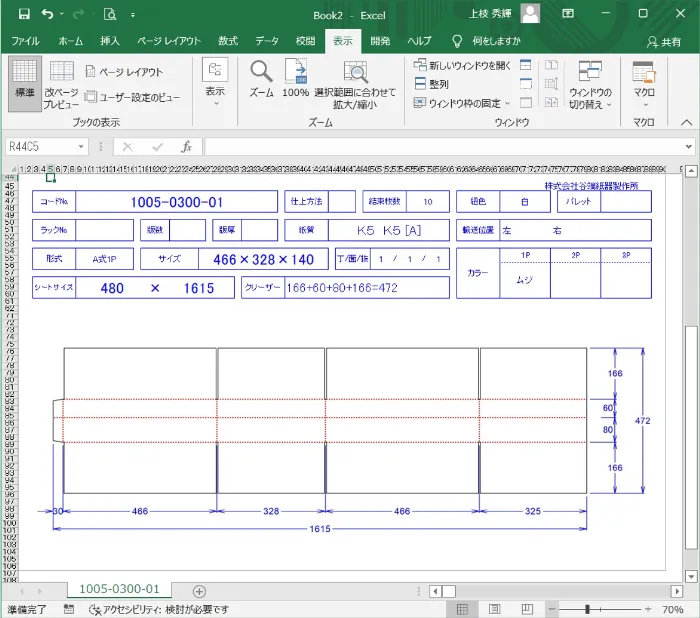The width and height of the screenshot is (700, 618).
Task: Open the 数式 formulas ribbon tab
Action: click(x=228, y=41)
